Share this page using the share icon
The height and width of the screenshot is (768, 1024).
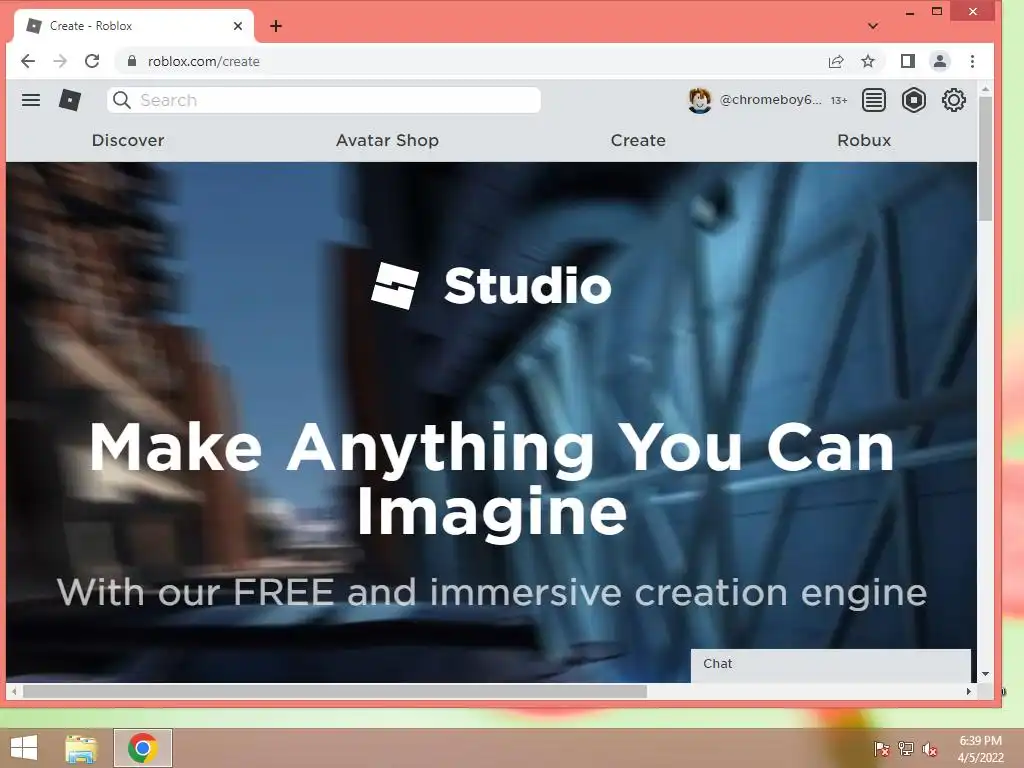pos(836,61)
